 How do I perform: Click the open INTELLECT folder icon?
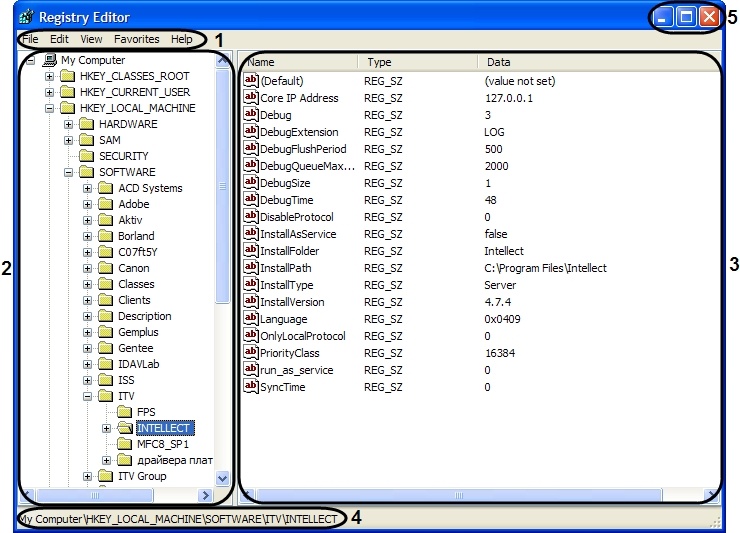tap(125, 428)
